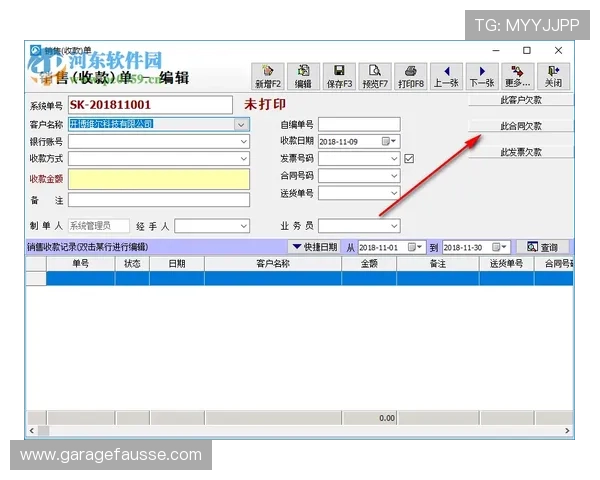600x480 pixels.
Task: Expand the 合同号码 contract number dropdown
Action: [394, 176]
